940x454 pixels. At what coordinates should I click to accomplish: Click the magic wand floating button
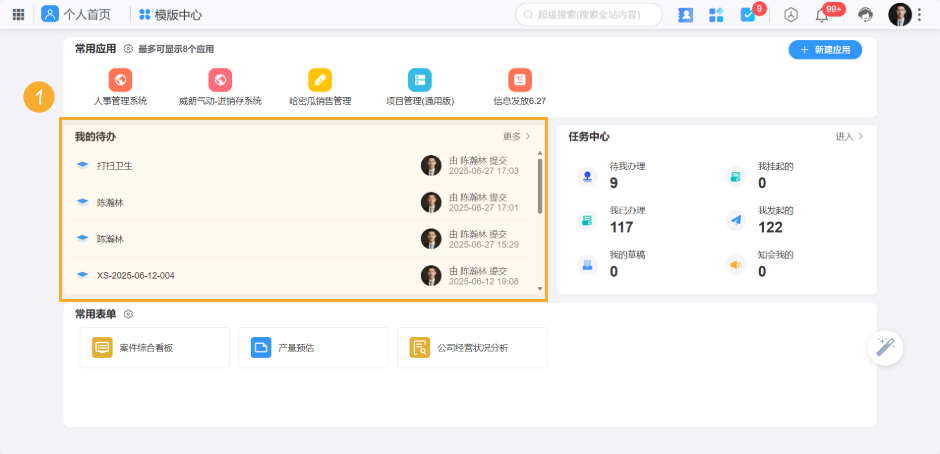885,347
